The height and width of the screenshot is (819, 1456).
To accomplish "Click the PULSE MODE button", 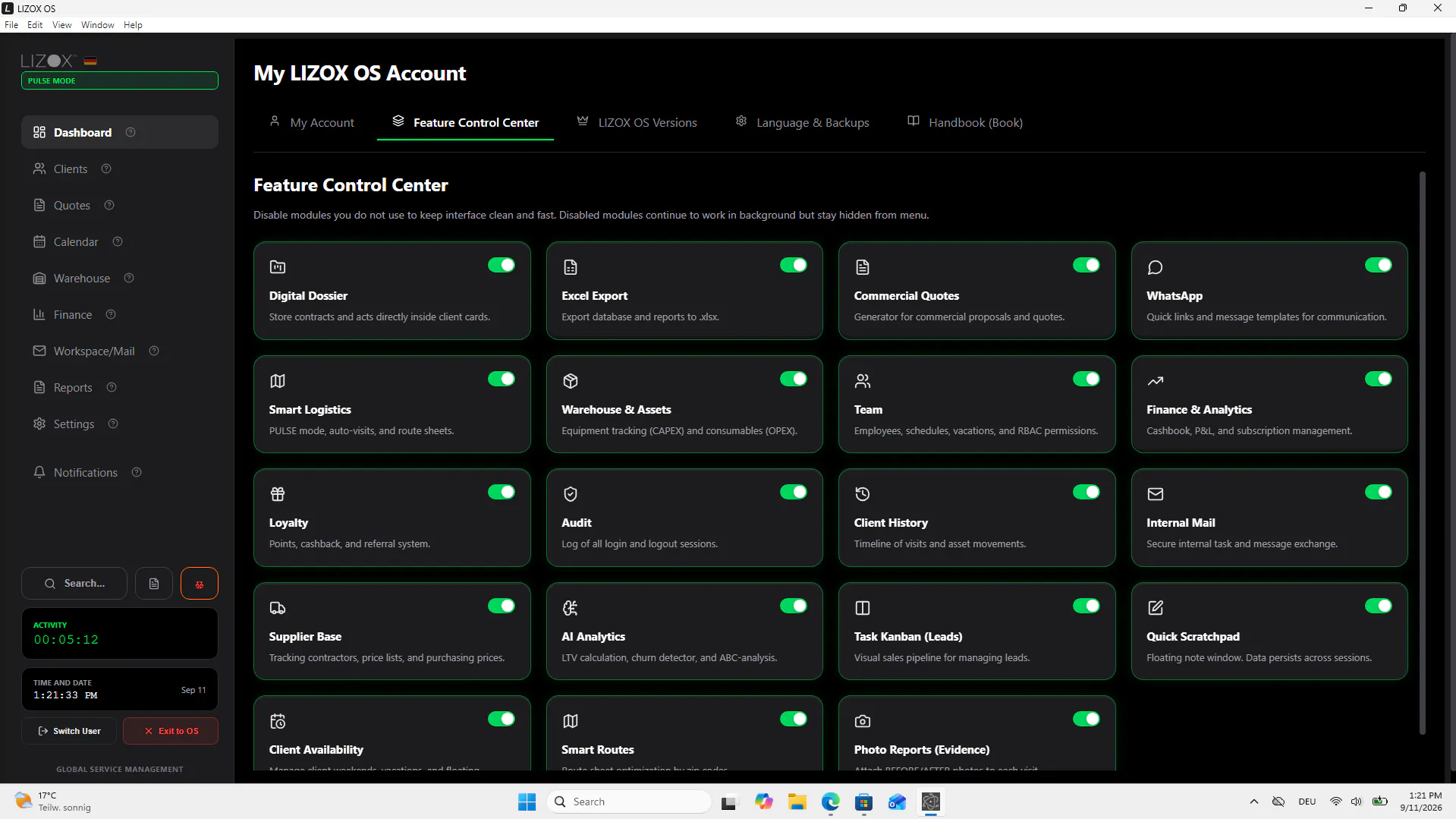I will [120, 80].
